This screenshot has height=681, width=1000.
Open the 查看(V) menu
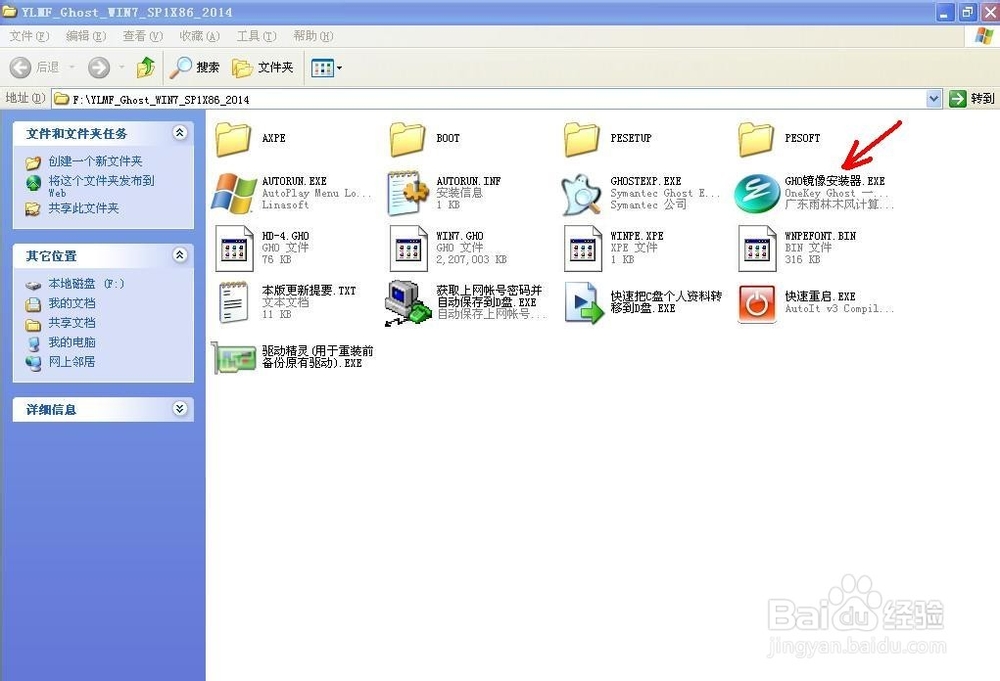tap(143, 36)
